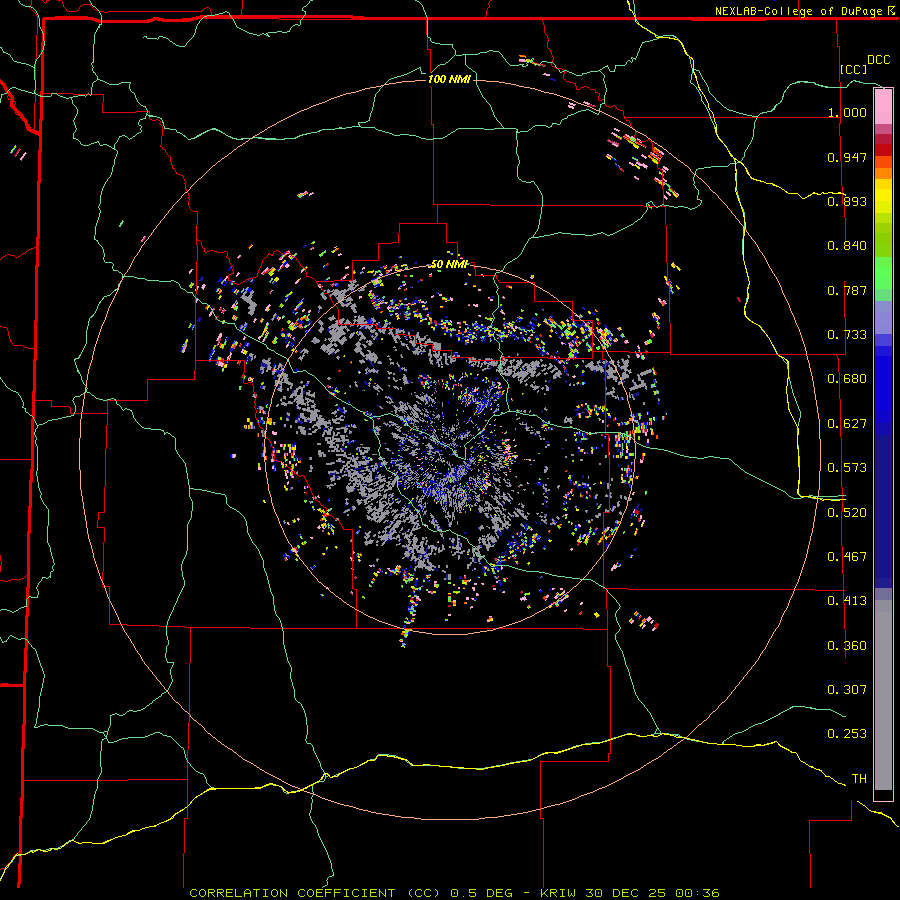This screenshot has height=900, width=900.
Task: Select the 0.787 legend value
Action: (x=847, y=290)
